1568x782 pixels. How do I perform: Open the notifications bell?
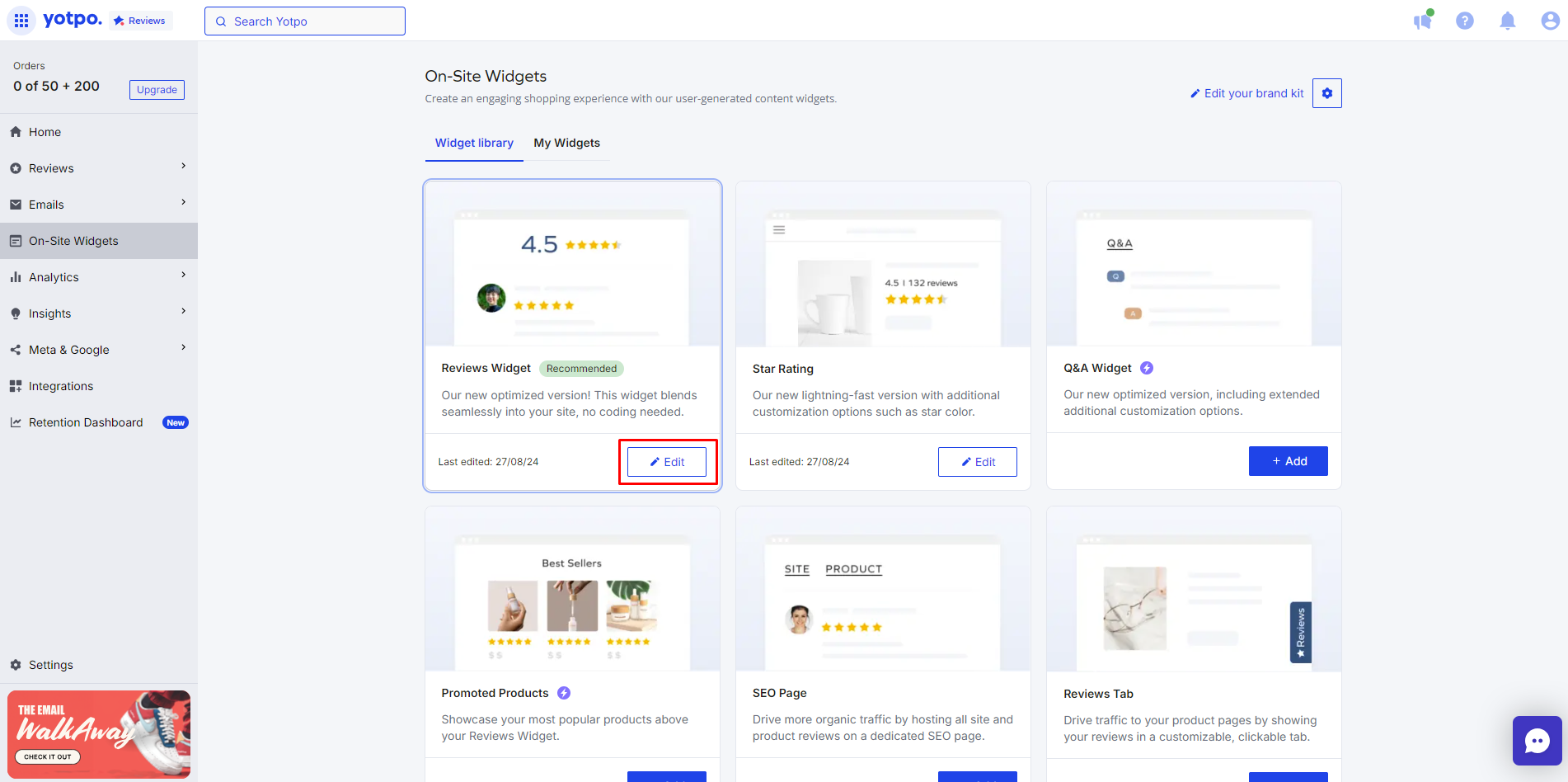[1507, 21]
